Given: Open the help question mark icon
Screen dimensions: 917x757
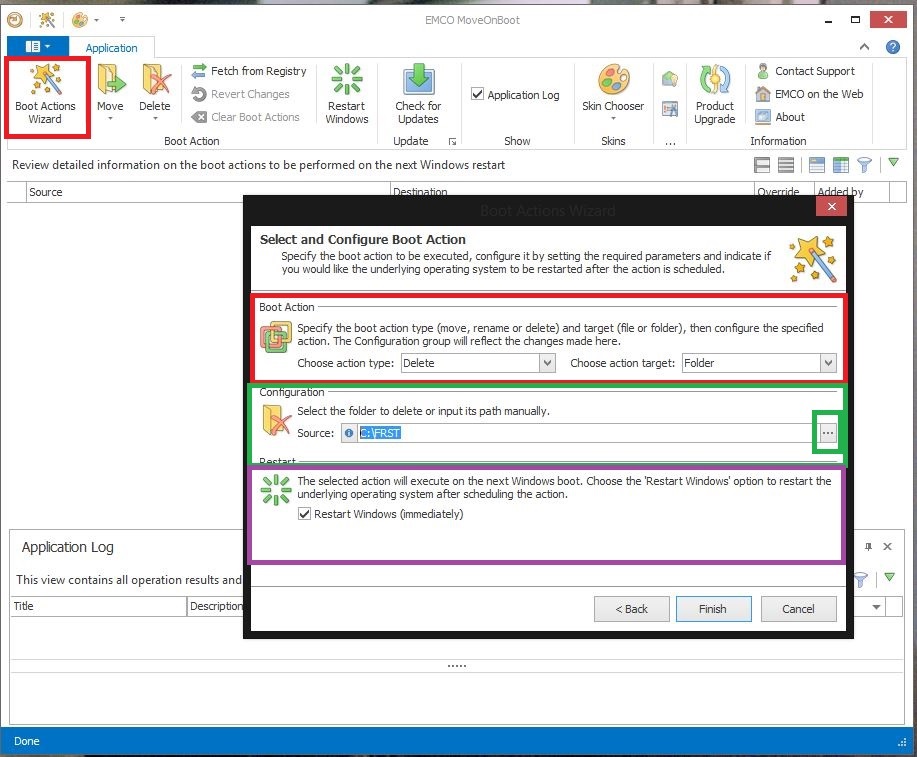Looking at the screenshot, I should (x=892, y=47).
